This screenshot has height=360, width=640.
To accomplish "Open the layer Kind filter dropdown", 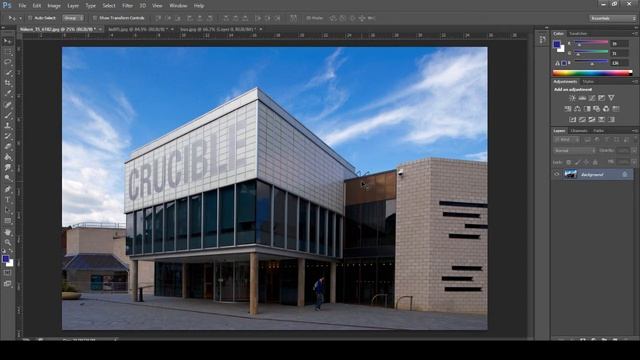I will 568,140.
